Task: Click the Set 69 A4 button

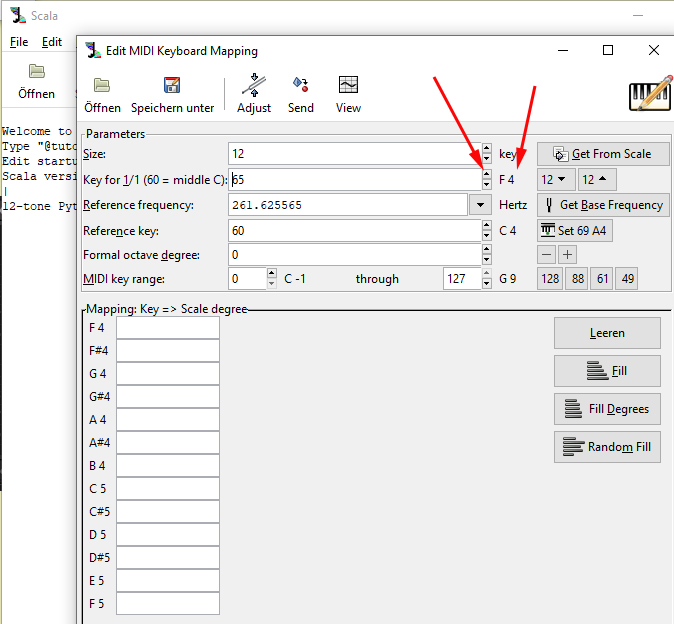Action: pos(575,231)
